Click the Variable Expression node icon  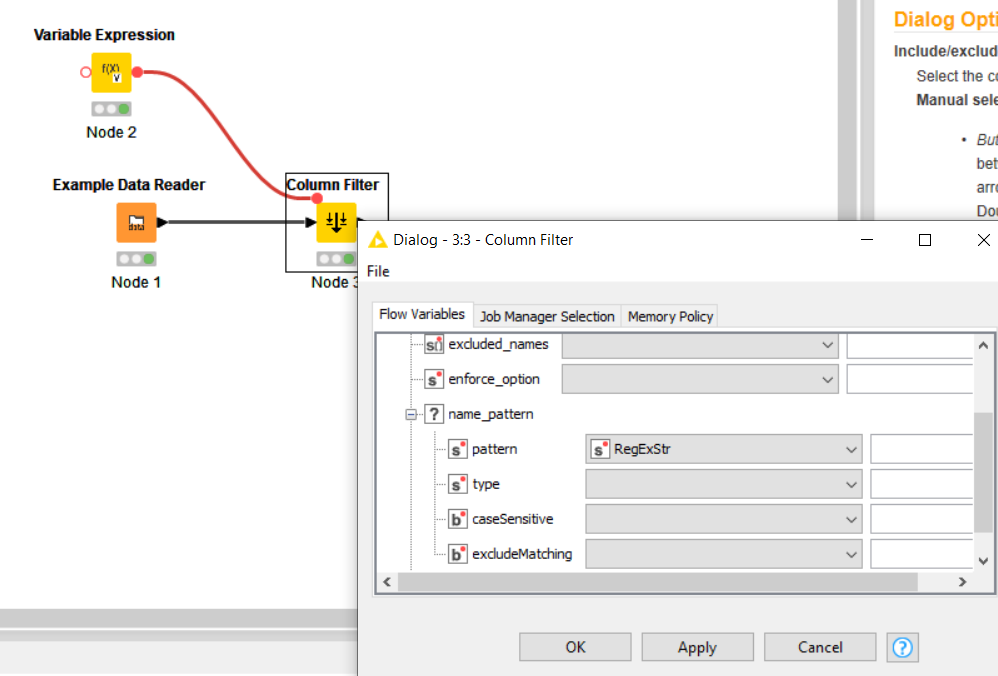111,72
